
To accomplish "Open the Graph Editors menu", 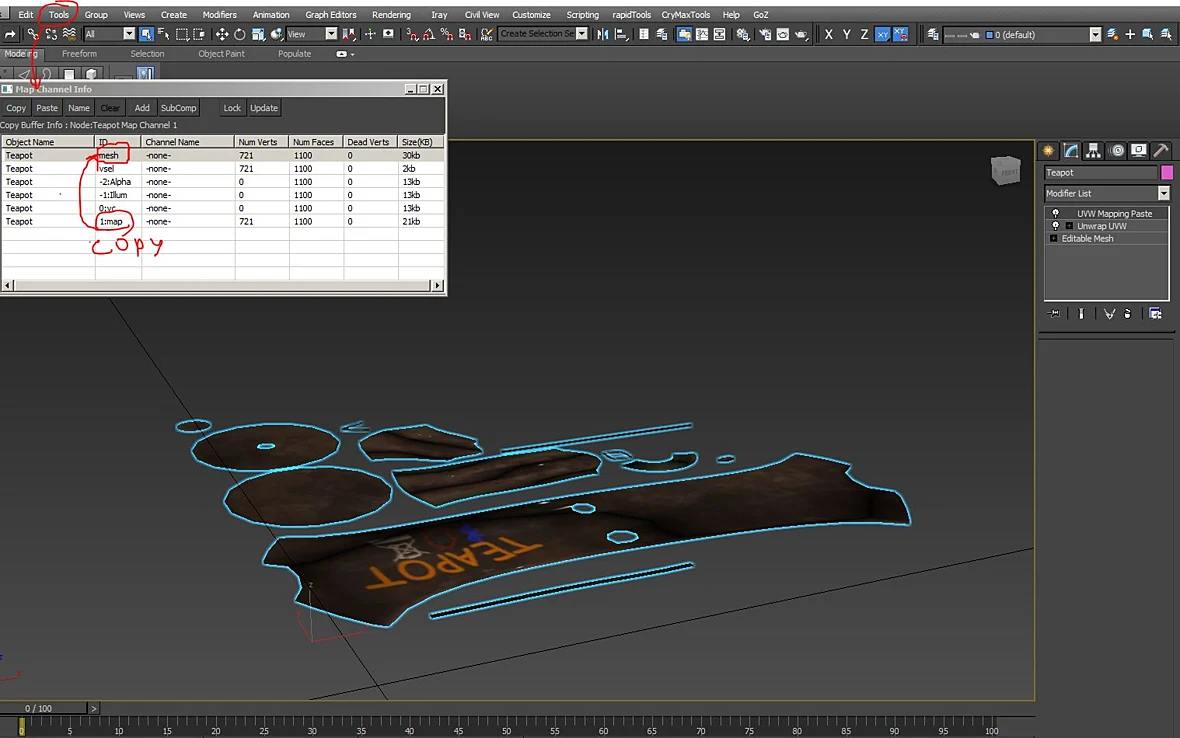I will (x=330, y=14).
